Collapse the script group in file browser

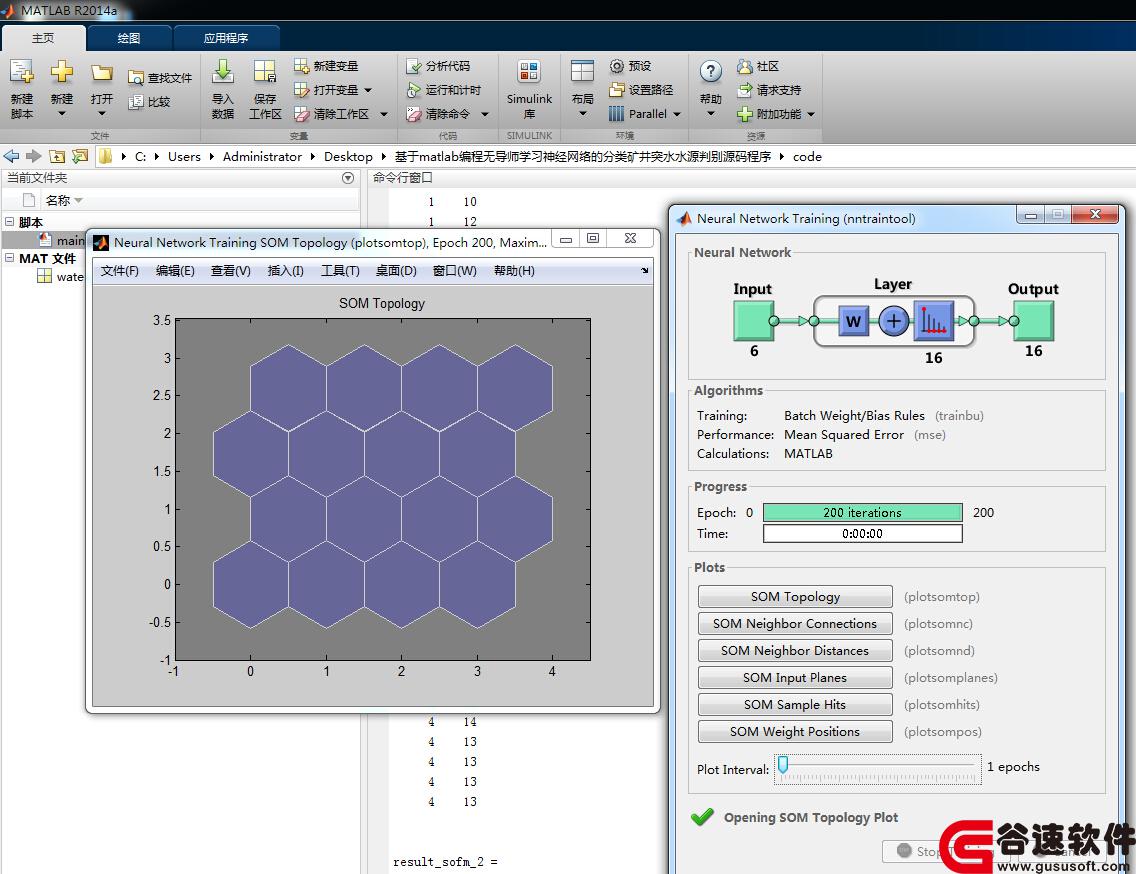click(x=9, y=222)
